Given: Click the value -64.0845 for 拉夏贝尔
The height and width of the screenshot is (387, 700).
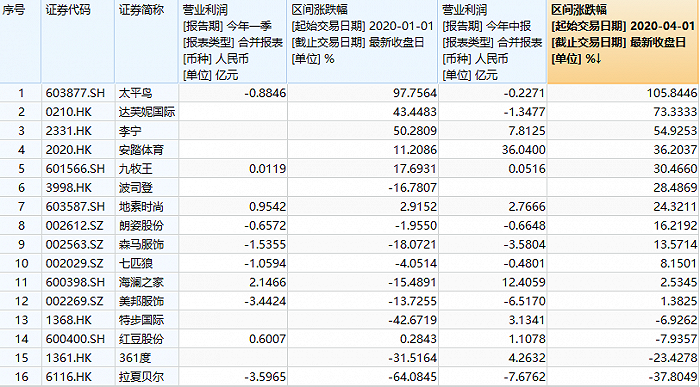Looking at the screenshot, I should [x=412, y=377].
